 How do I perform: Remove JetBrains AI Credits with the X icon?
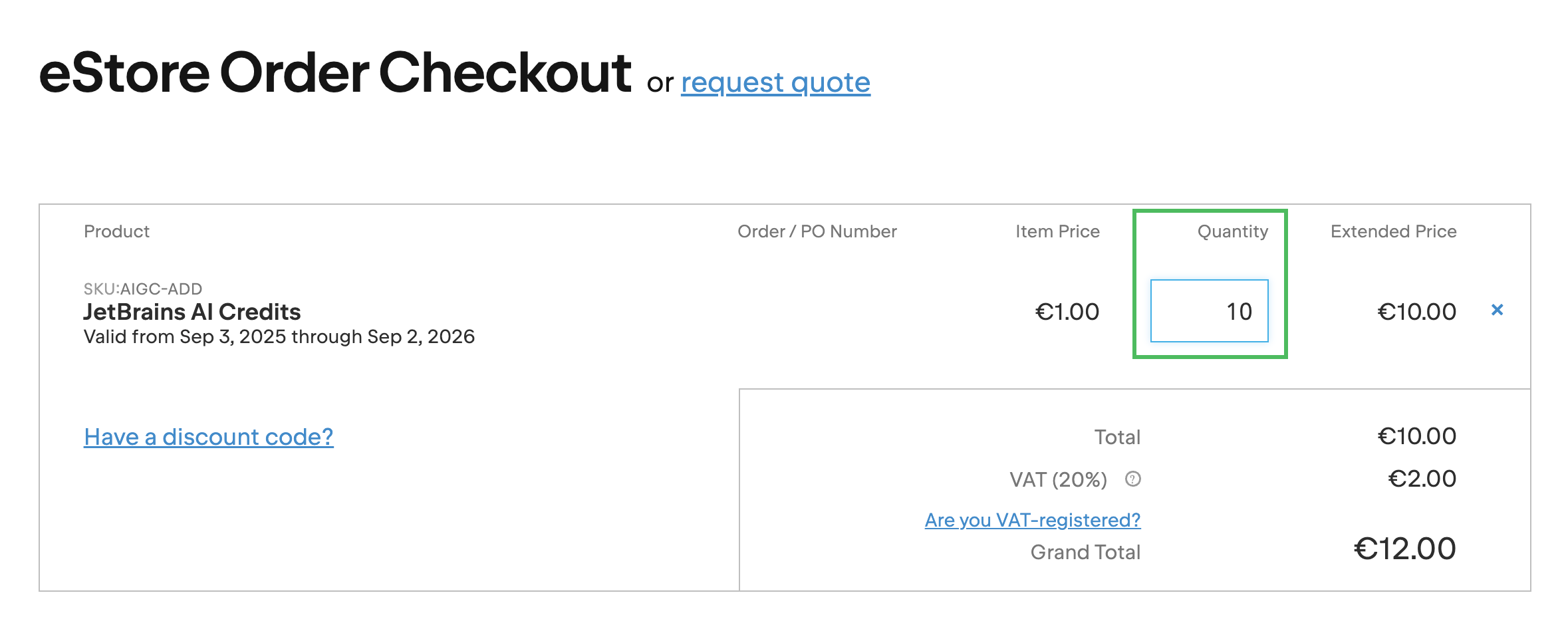pos(1497,310)
